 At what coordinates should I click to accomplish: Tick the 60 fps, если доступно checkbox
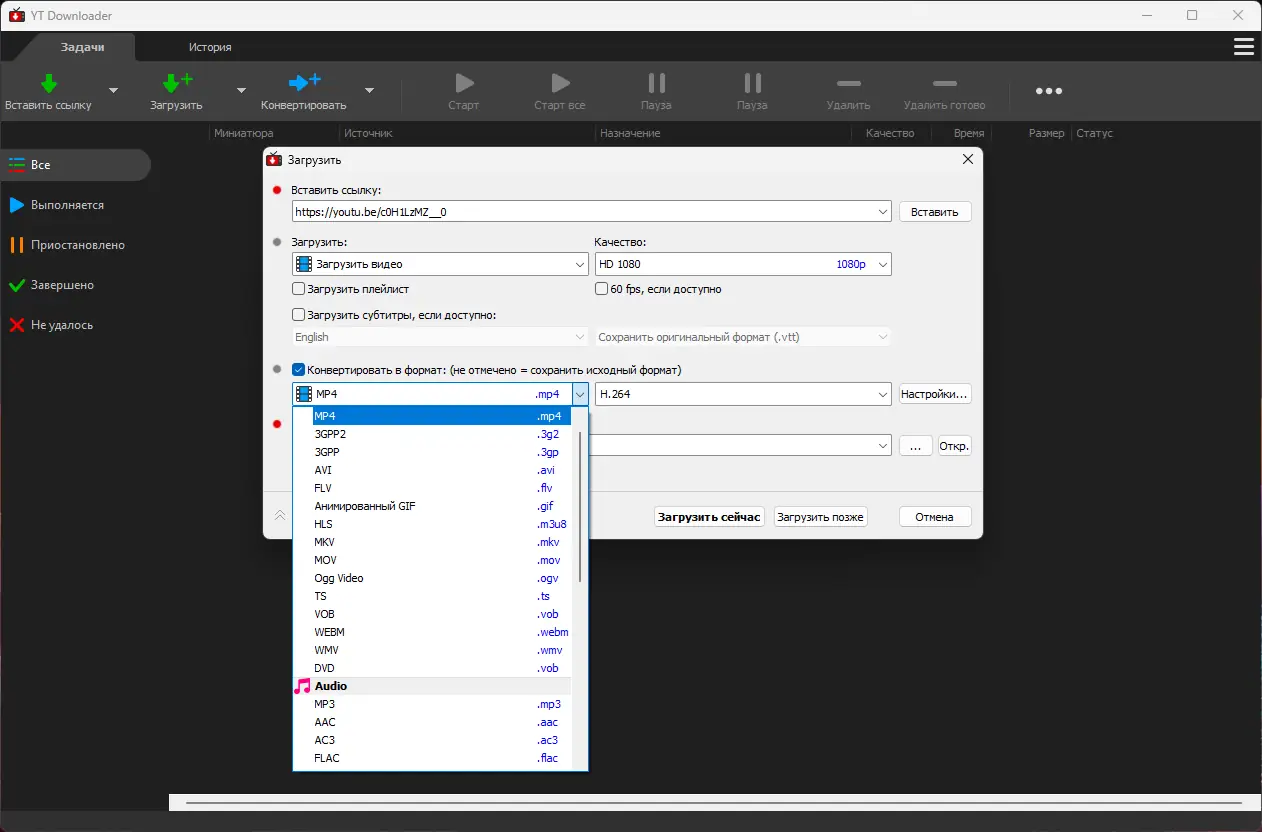point(601,289)
